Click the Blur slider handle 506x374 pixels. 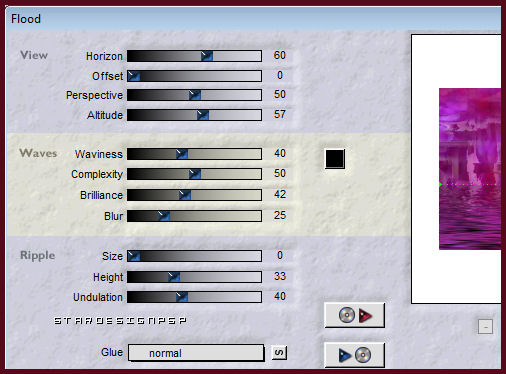pyautogui.click(x=164, y=216)
